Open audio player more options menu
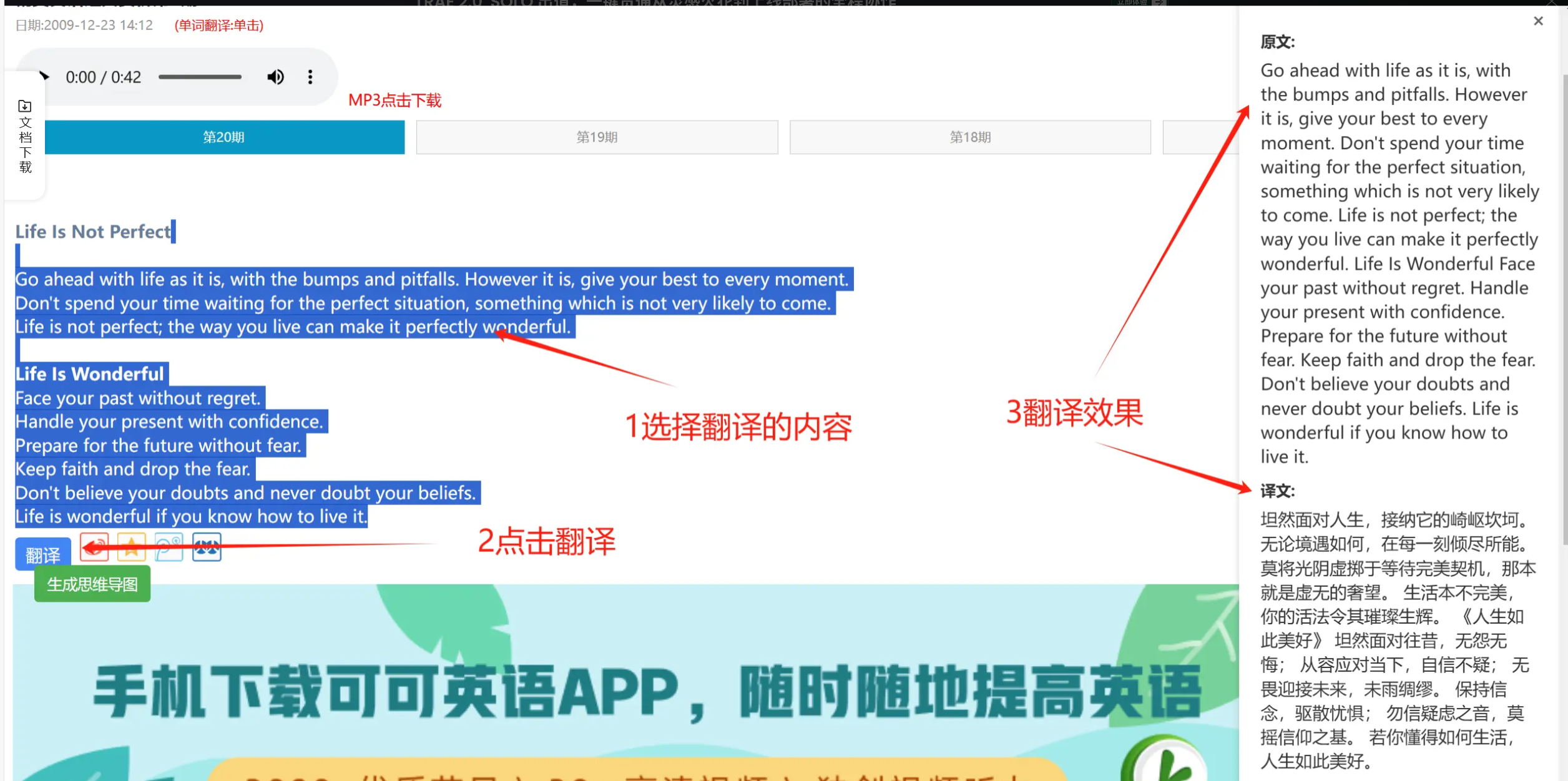 click(x=310, y=77)
